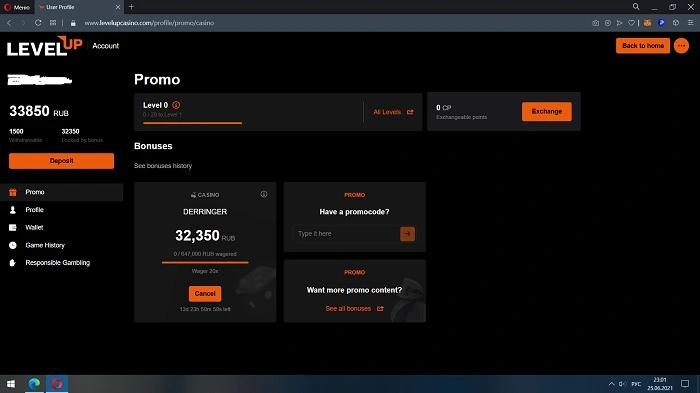The width and height of the screenshot is (700, 393).
Task: Click the browser snapshot camera icon
Action: coord(596,23)
